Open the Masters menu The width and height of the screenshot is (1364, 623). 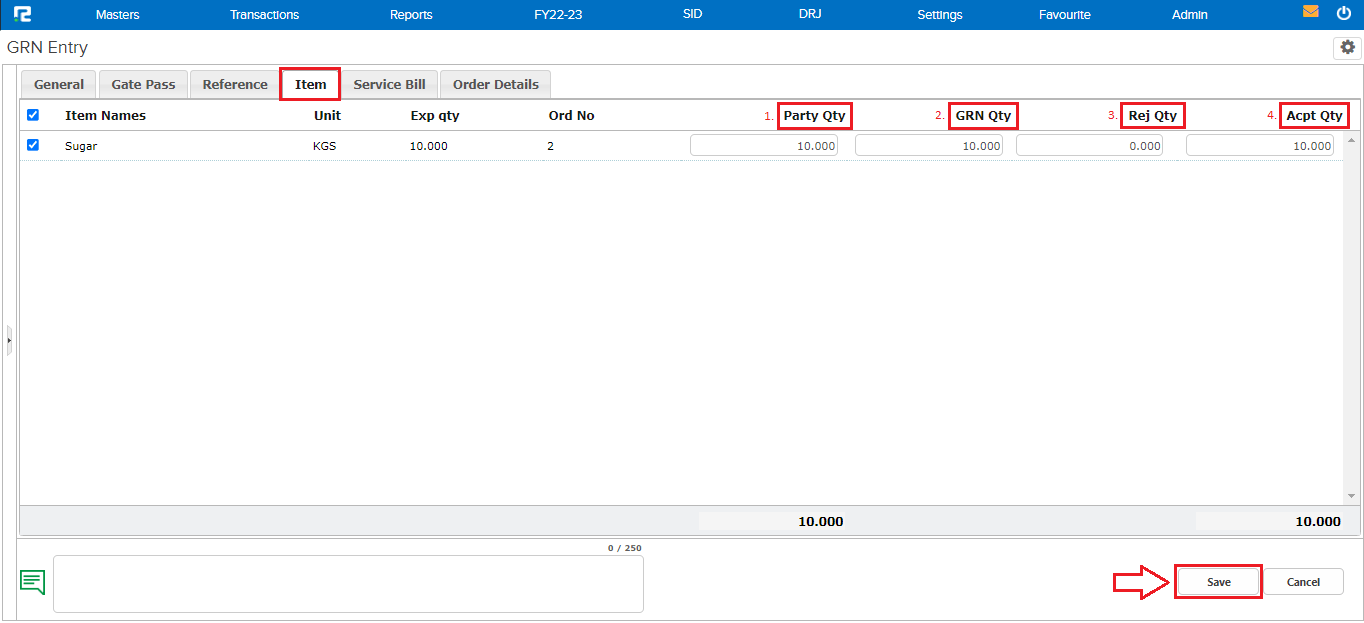117,15
